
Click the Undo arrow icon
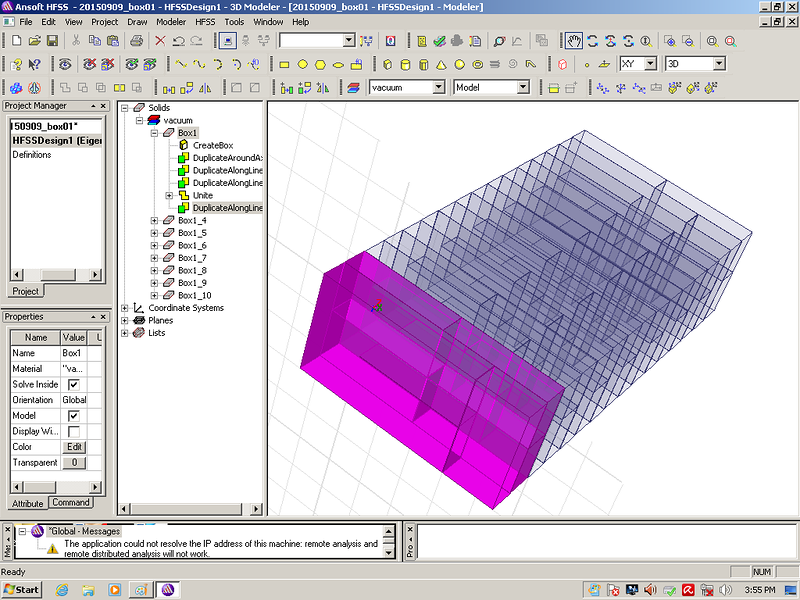point(178,41)
